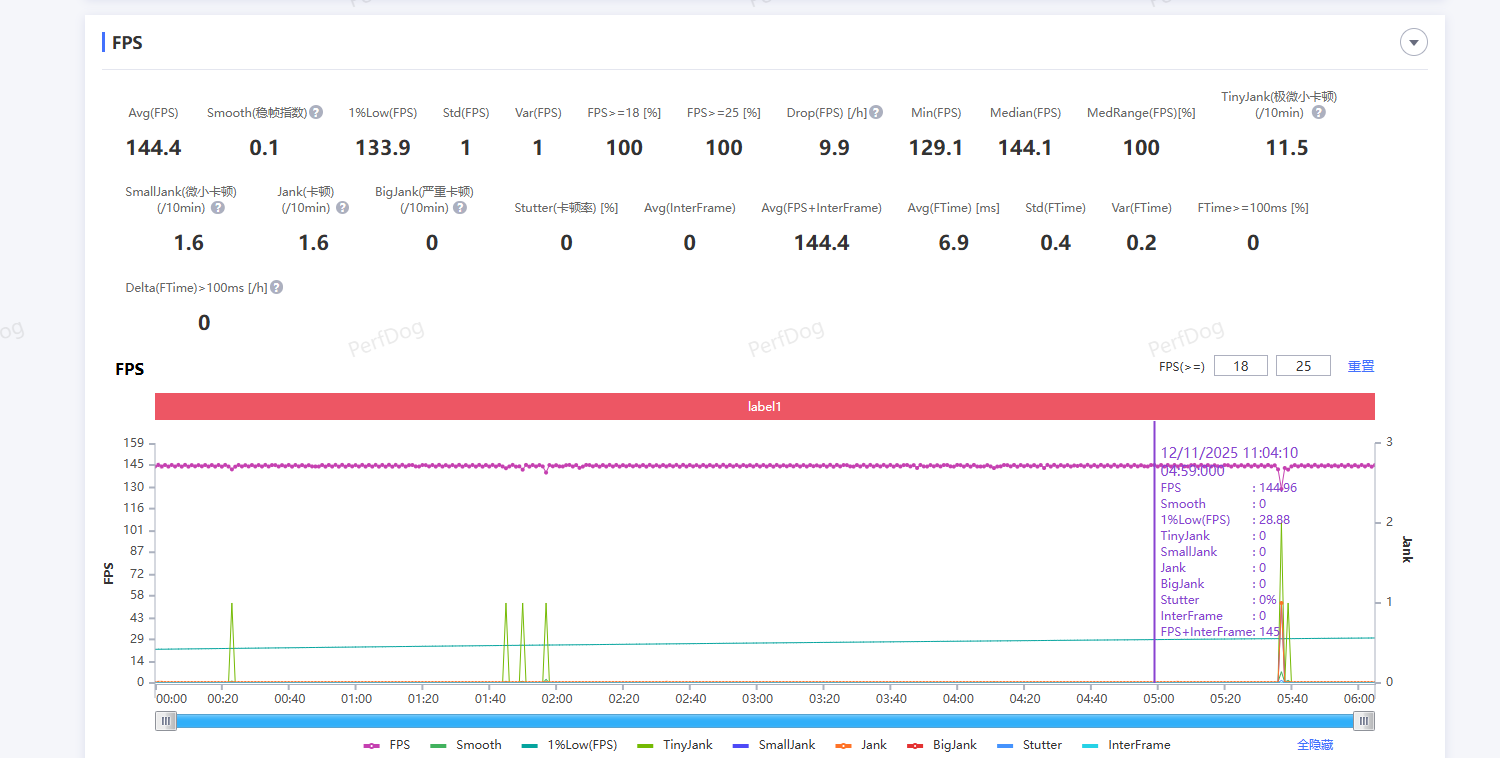Open the help icon beside BigJank (/10min)
The height and width of the screenshot is (758, 1500).
[459, 208]
